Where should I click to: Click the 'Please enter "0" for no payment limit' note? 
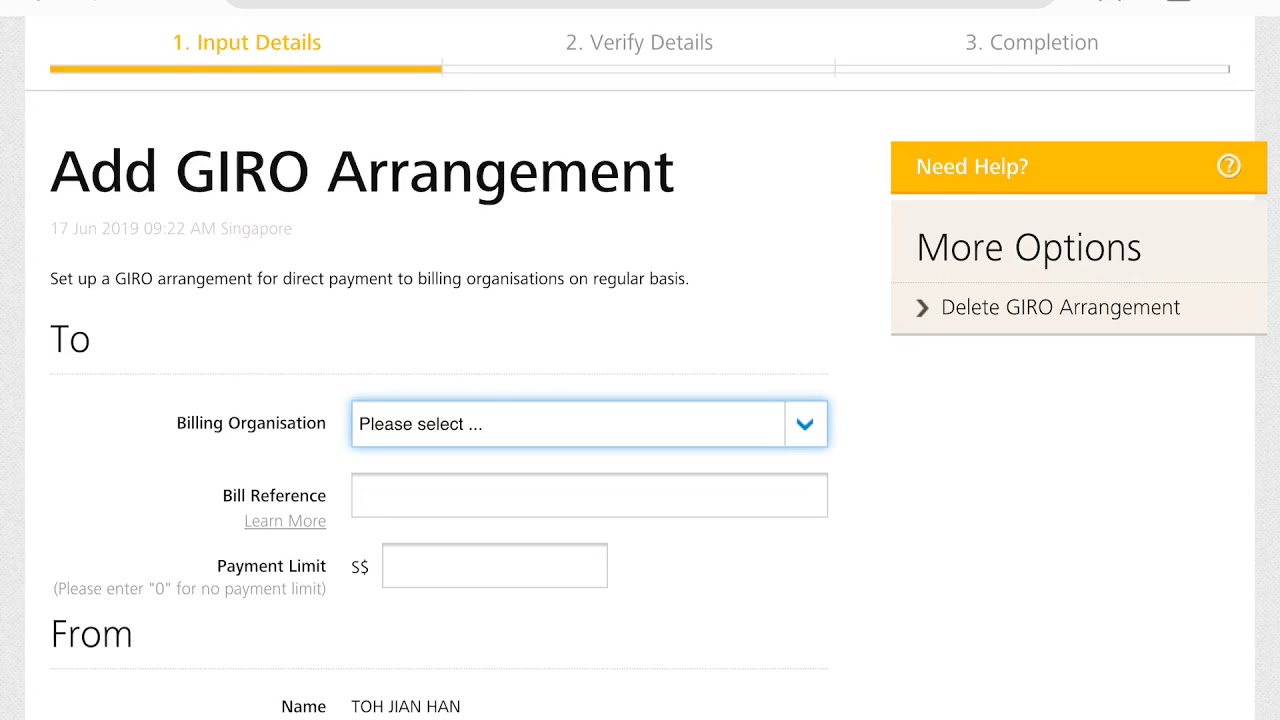[x=190, y=589]
